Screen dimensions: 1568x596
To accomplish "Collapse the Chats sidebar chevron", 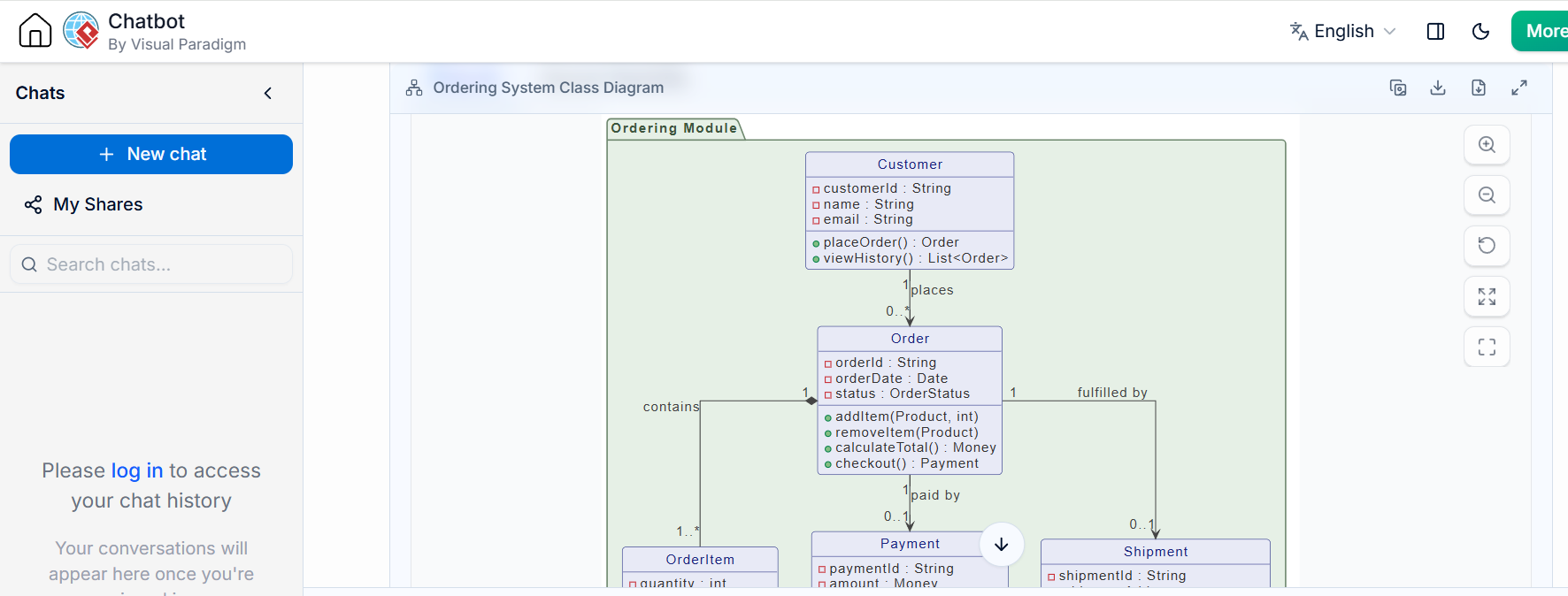I will [x=268, y=93].
